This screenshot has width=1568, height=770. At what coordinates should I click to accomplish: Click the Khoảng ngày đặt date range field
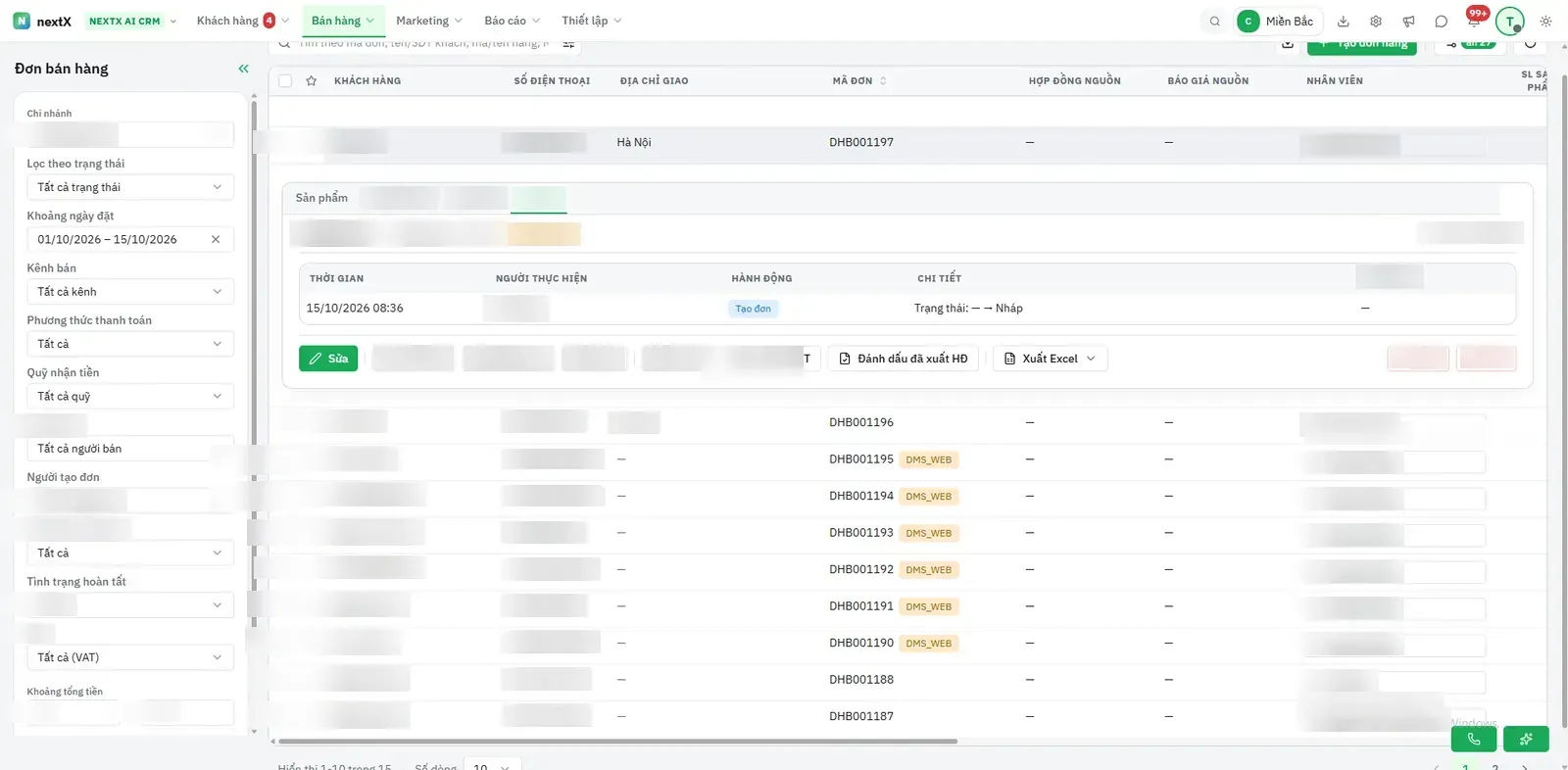point(130,239)
